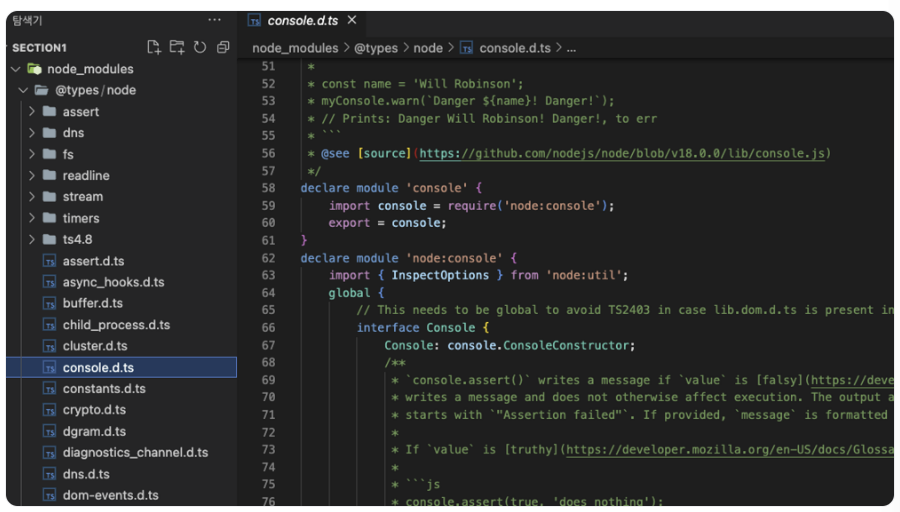Click node_modules in the breadcrumb
The width and height of the screenshot is (900, 512).
(295, 48)
